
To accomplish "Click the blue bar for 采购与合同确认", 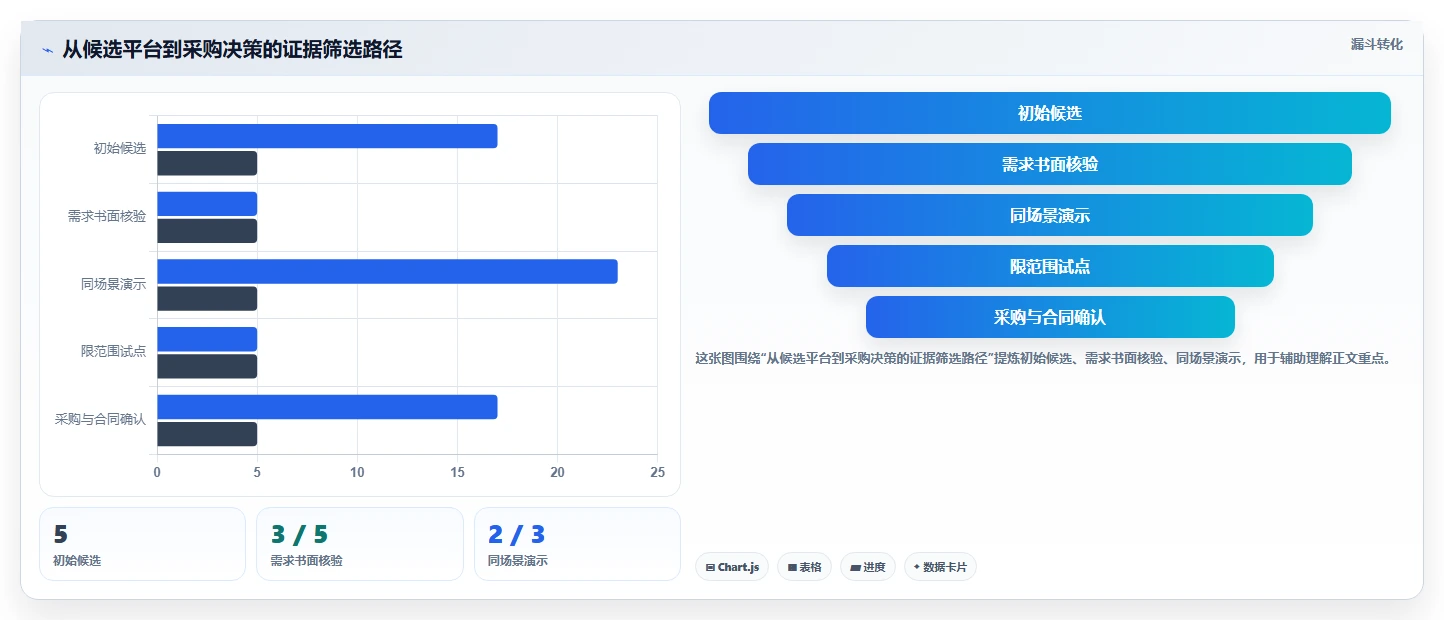I will coord(327,407).
